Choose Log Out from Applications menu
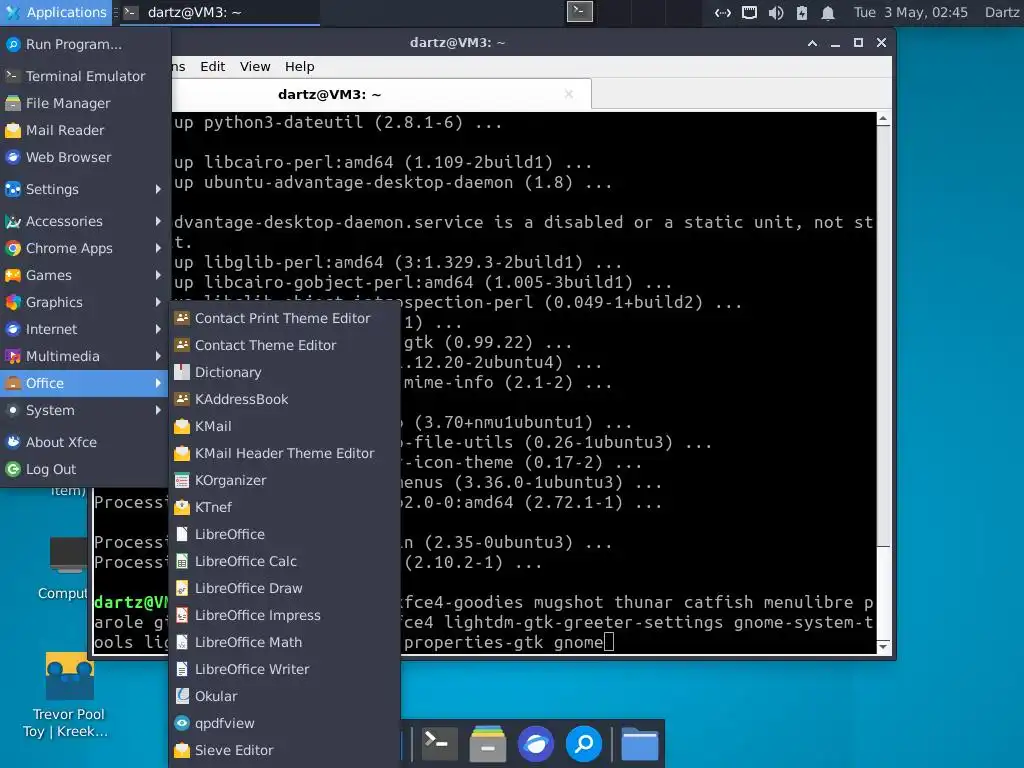This screenshot has width=1024, height=768. [85, 470]
